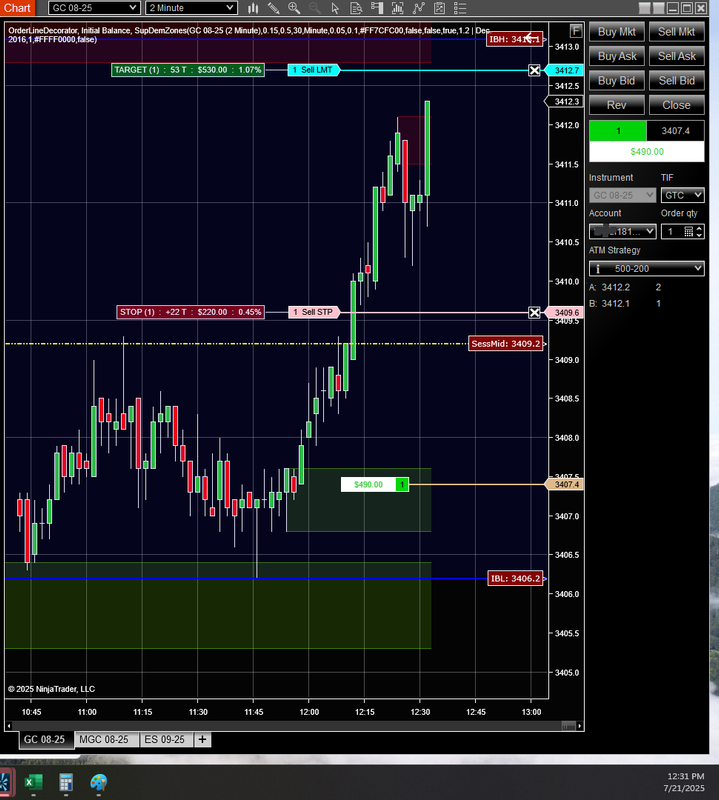This screenshot has height=800, width=719.
Task: Open the drawing tools pencil icon
Action: (x=274, y=8)
